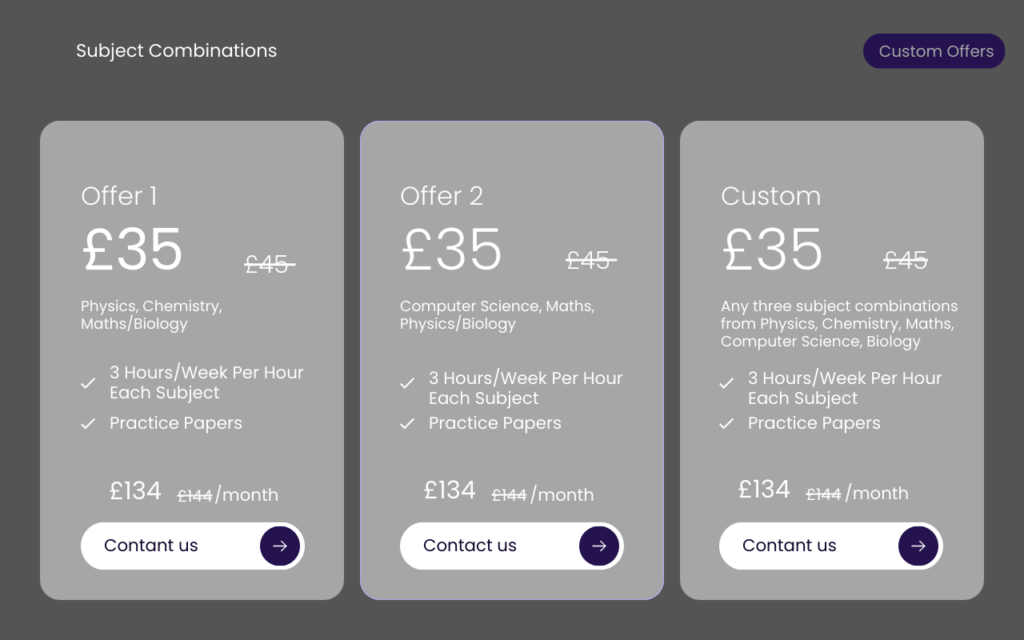Select the Subject Combinations tab
Screen dimensions: 1024x640
pos(176,51)
